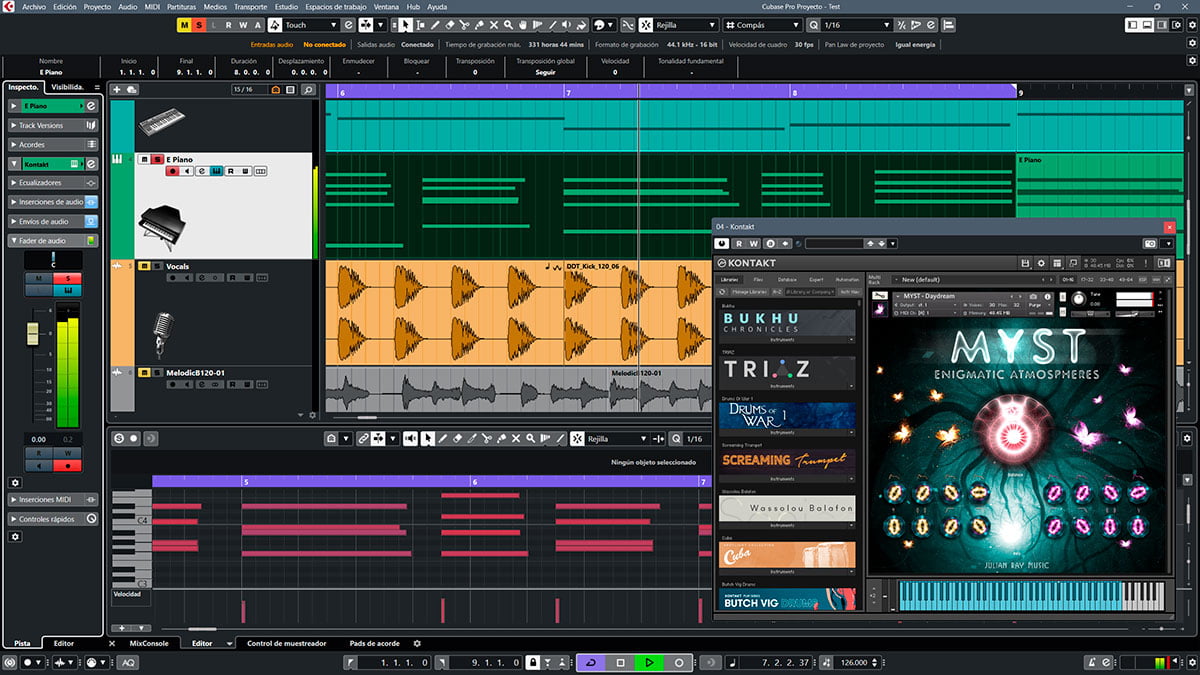The width and height of the screenshot is (1200, 675).
Task: Open the Hub logo at top left
Action: (x=10, y=6)
